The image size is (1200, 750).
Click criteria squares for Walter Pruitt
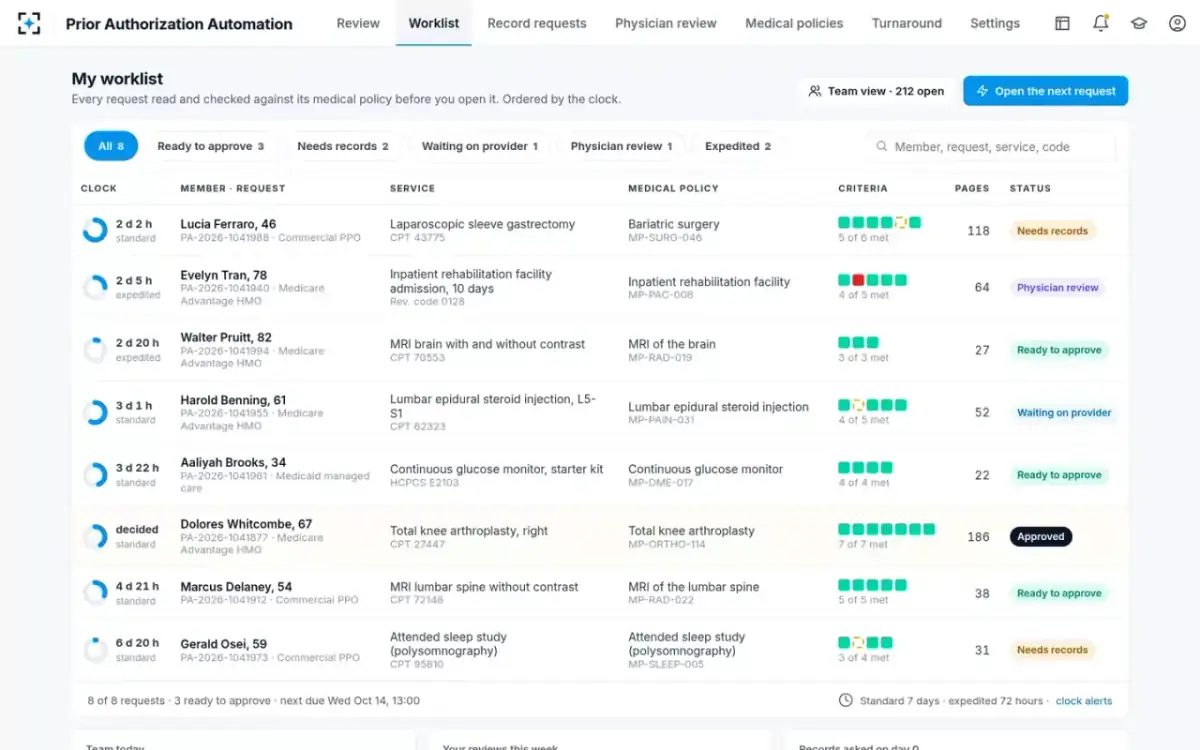858,343
